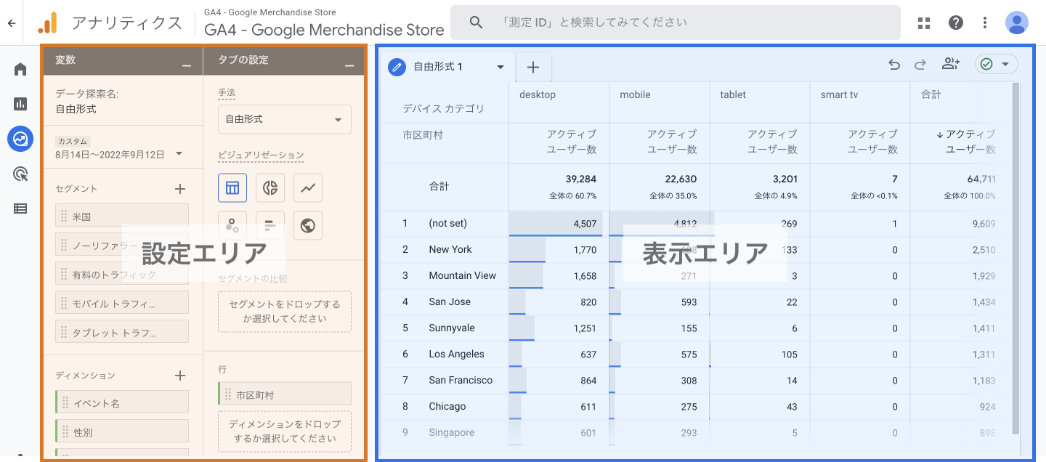This screenshot has width=1046, height=462.
Task: Click the モバイル トラフィ... segment chip
Action: click(122, 303)
